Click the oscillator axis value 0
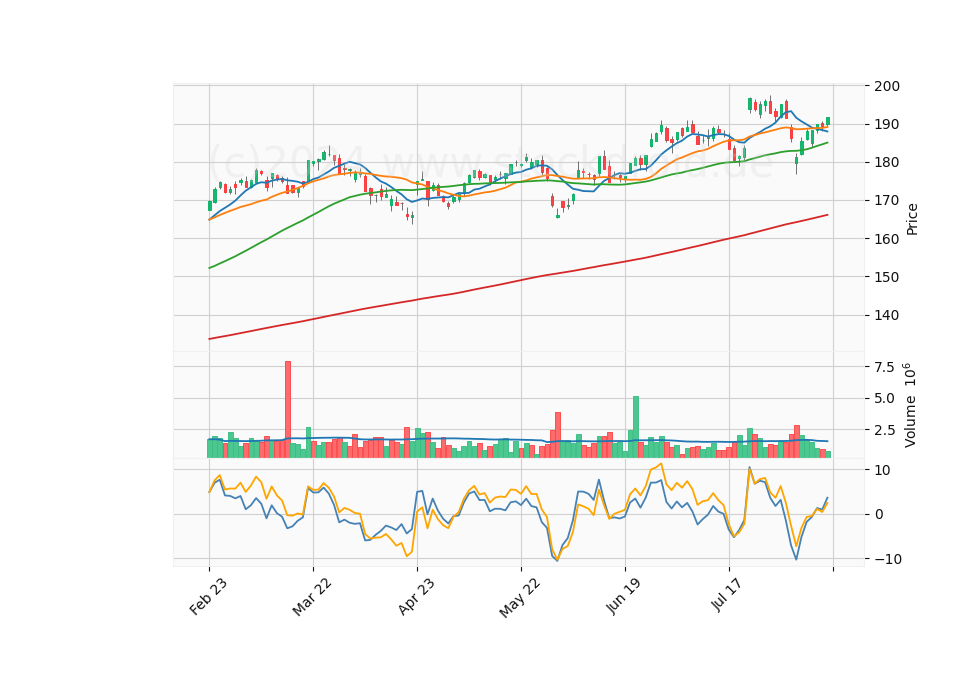The width and height of the screenshot is (960, 690). [879, 514]
